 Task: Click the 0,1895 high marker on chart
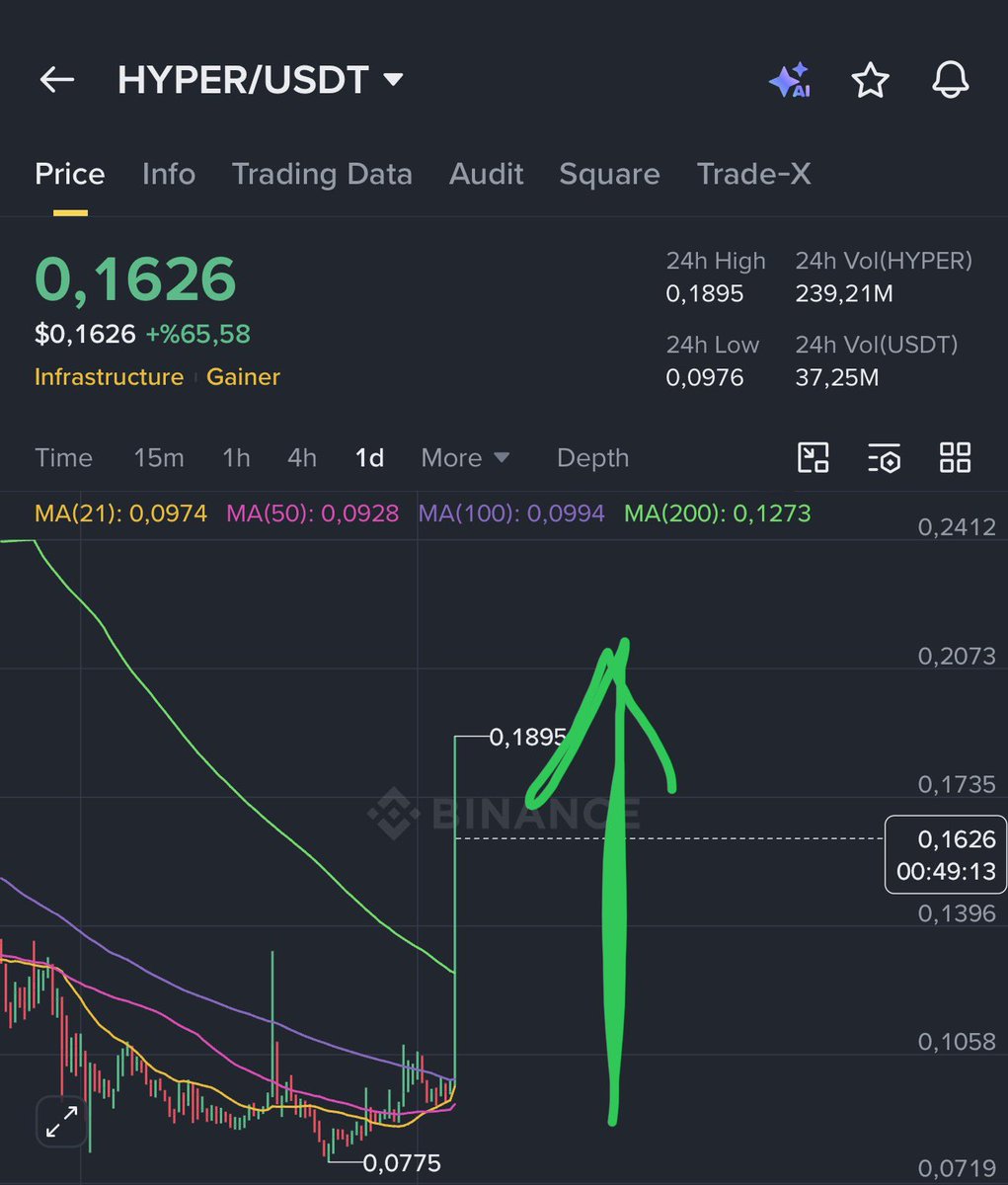(x=528, y=737)
